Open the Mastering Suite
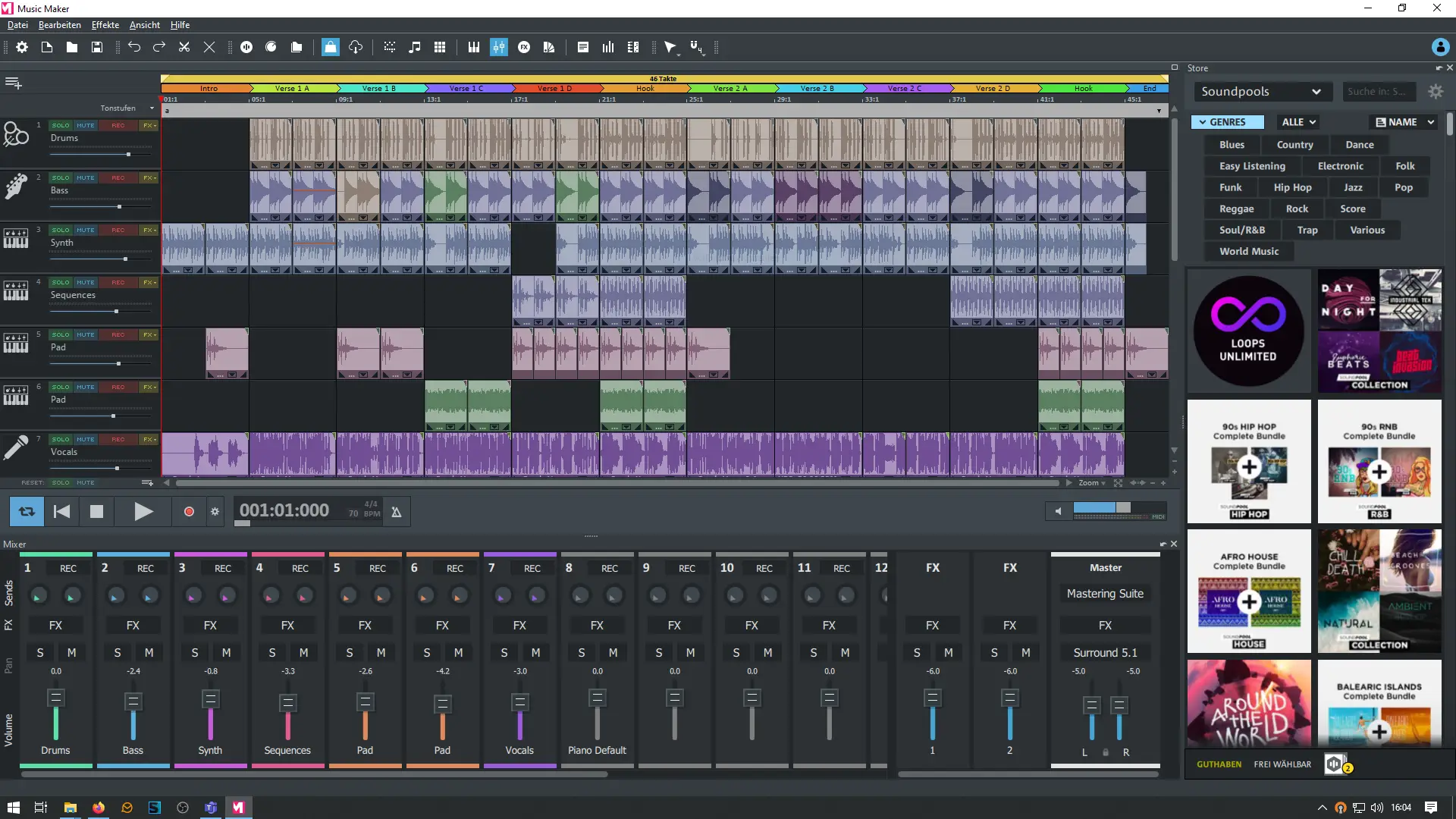Screen dimensions: 1456x819 [1105, 593]
